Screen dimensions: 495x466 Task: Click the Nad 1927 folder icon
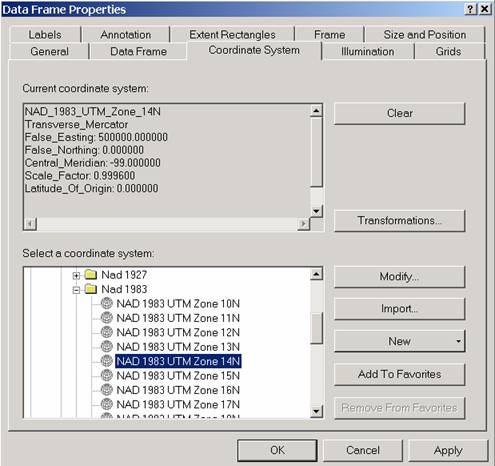tap(91, 274)
